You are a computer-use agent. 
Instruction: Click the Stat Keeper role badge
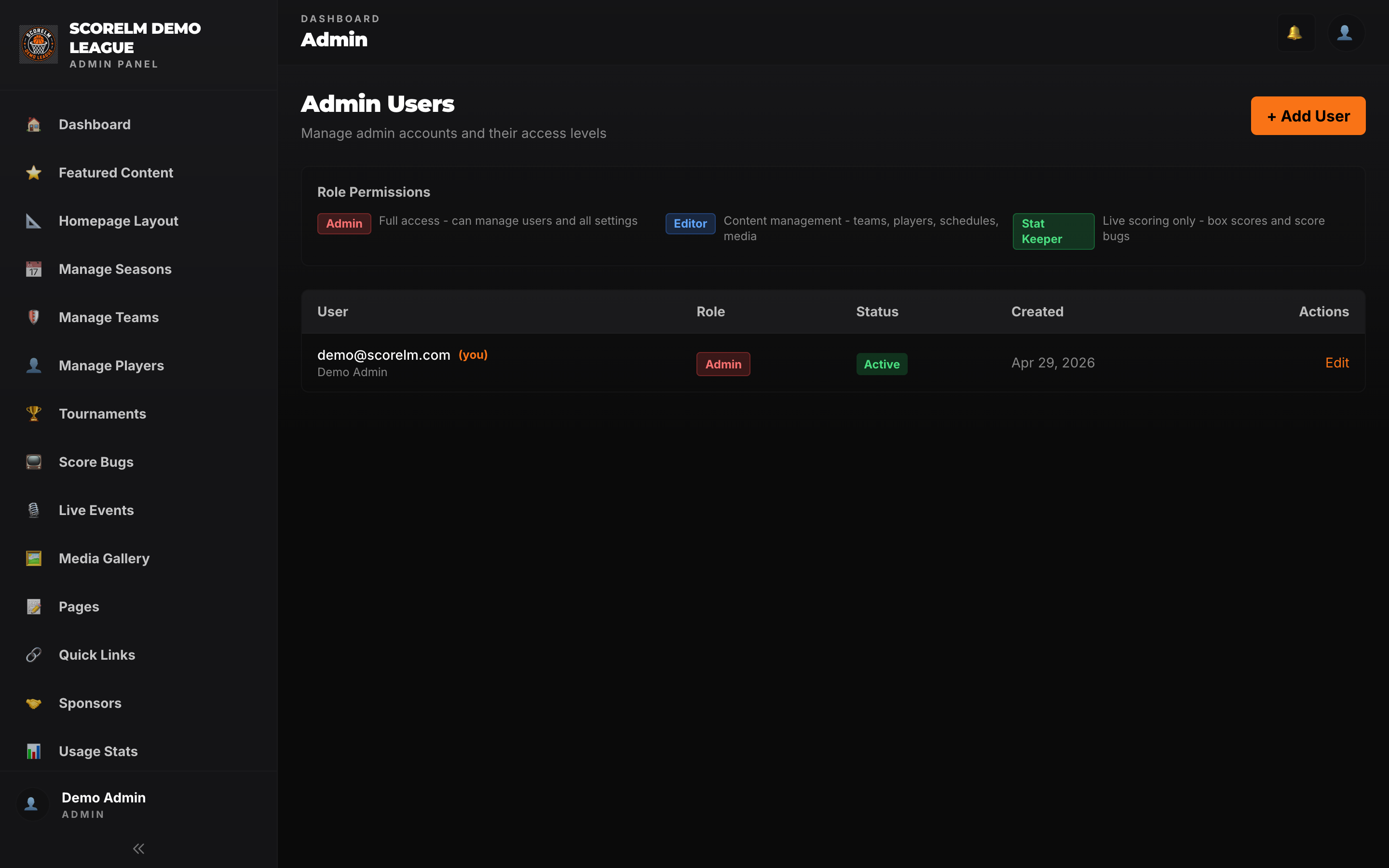[x=1053, y=231]
